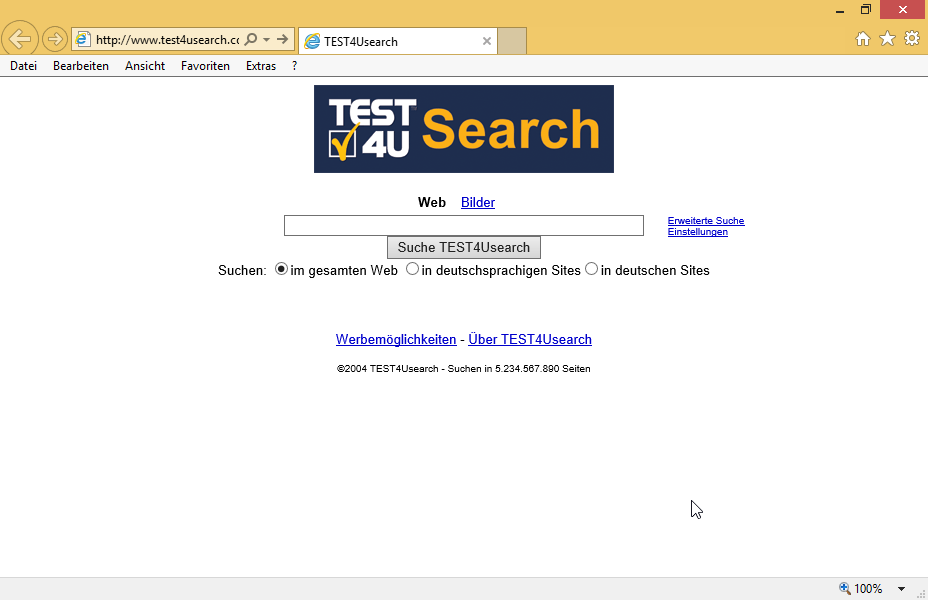Click the Suche TEST4Usearch button
The width and height of the screenshot is (928, 600).
[463, 247]
